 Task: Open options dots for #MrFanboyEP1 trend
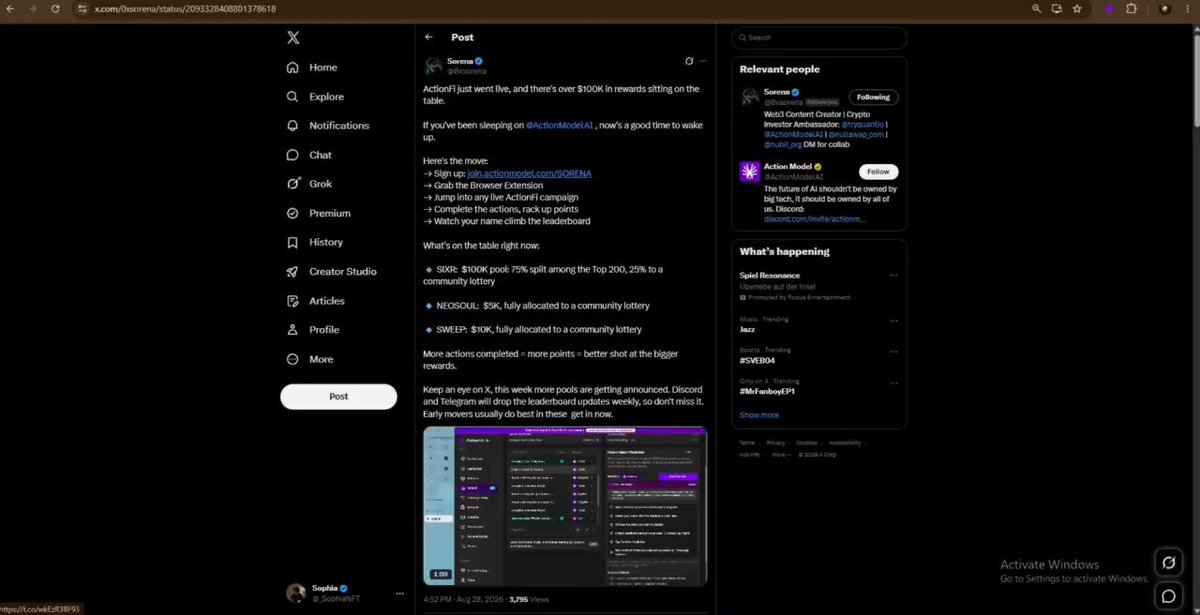[893, 382]
